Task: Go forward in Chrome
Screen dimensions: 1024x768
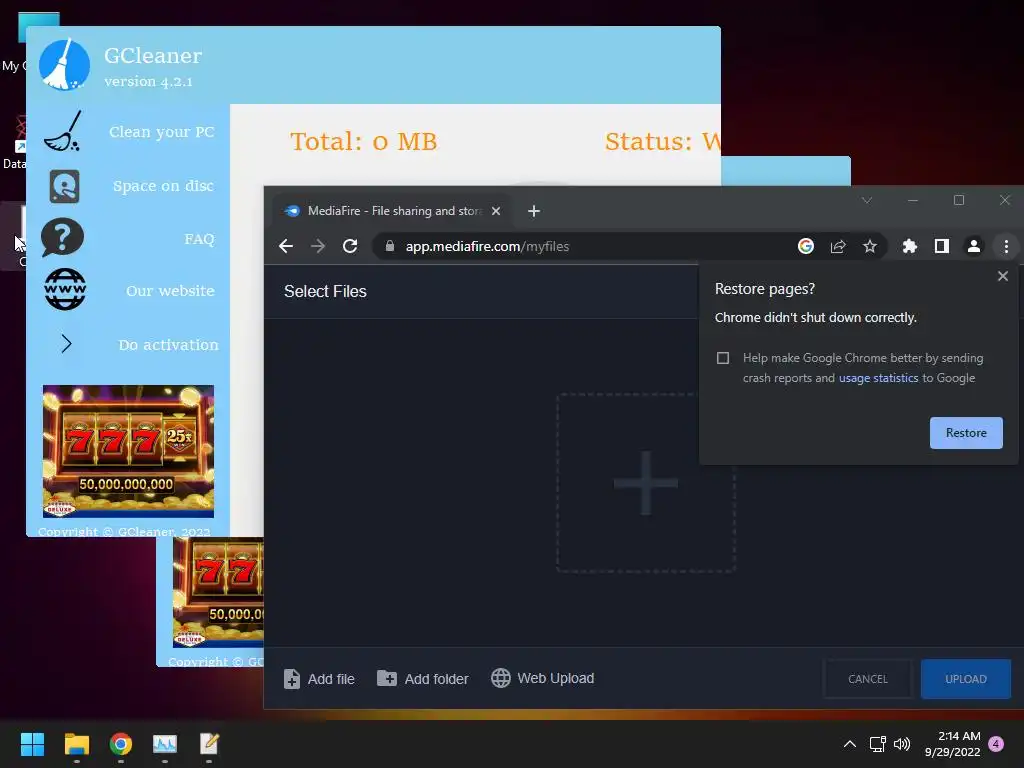Action: [x=318, y=246]
